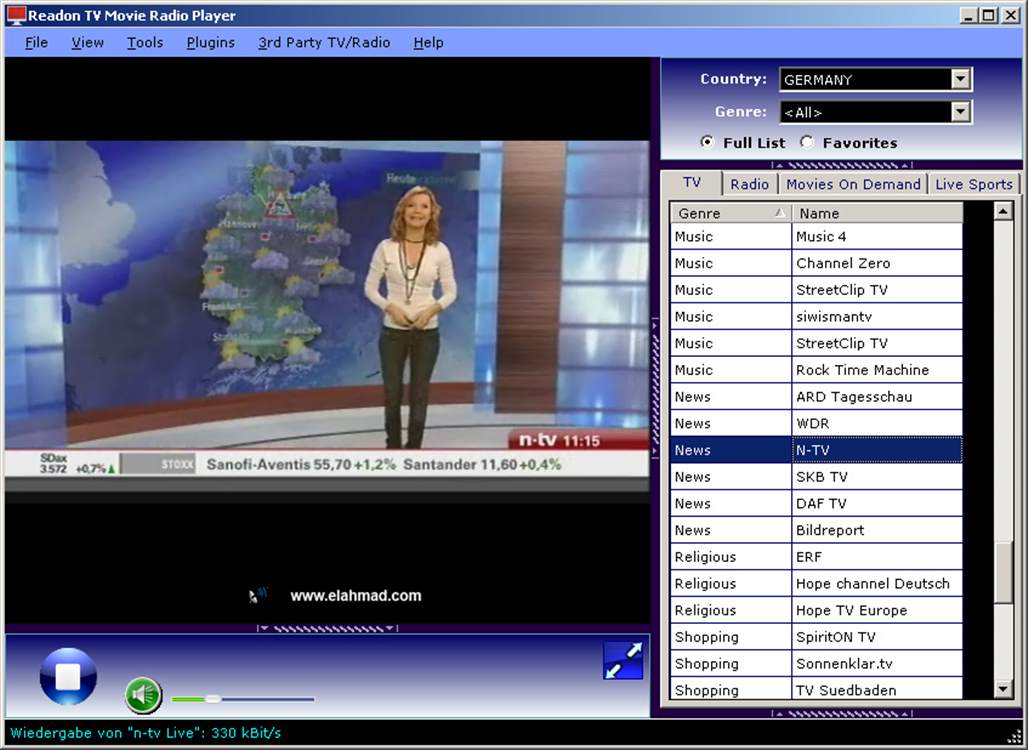
Task: Stop playback with the blue stop button
Action: [x=68, y=677]
